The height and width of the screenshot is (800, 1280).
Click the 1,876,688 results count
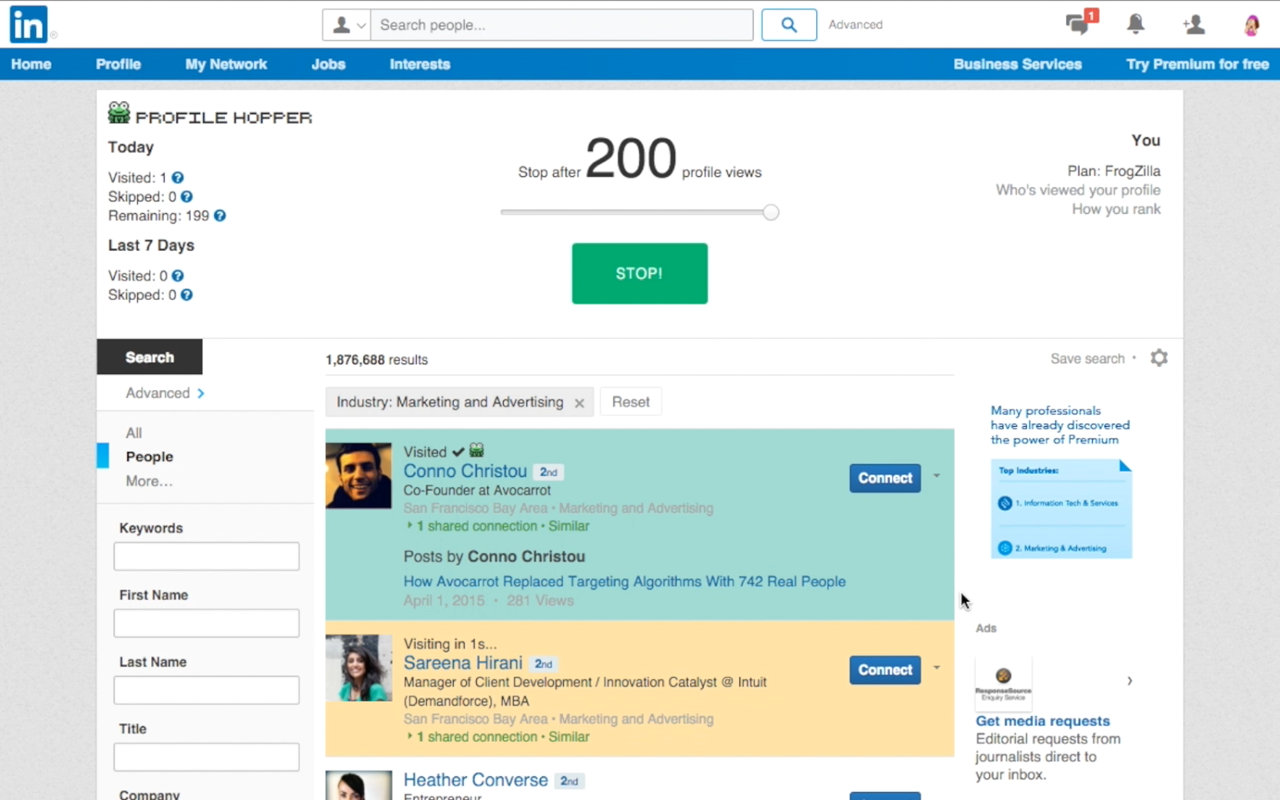coord(377,359)
